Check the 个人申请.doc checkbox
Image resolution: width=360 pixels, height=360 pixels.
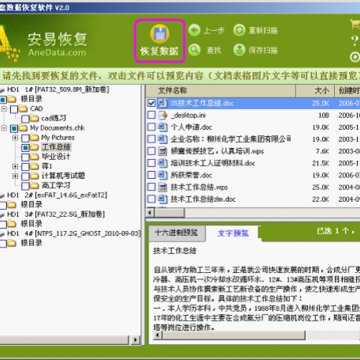tap(151, 127)
